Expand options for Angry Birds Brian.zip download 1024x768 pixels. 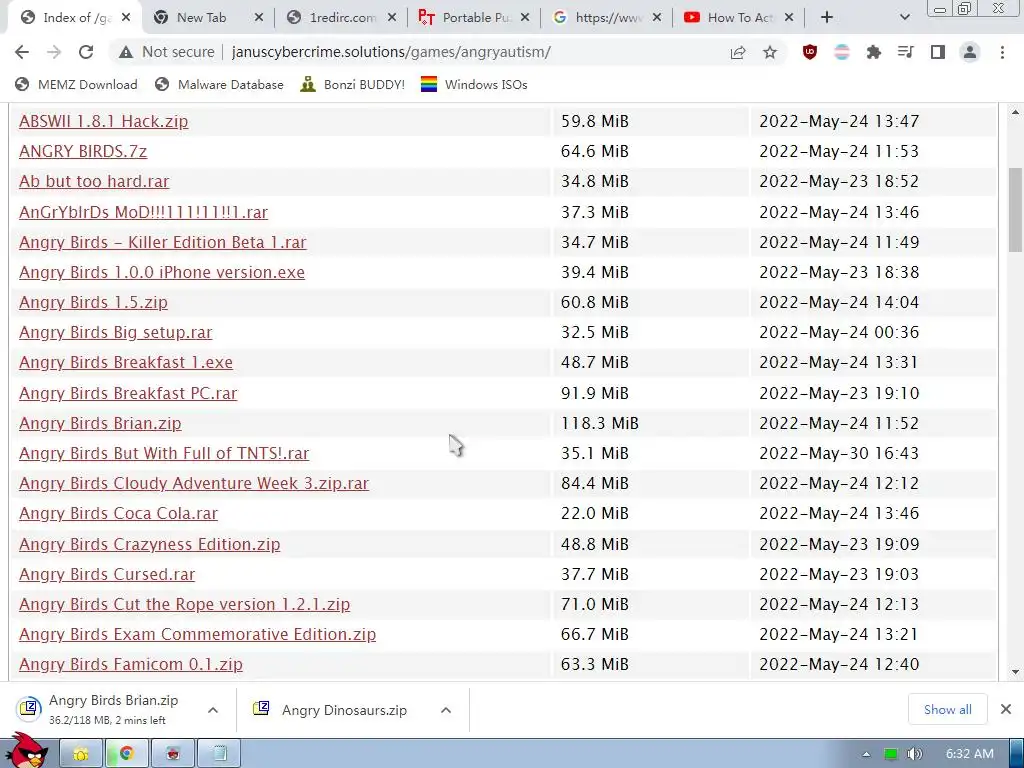(213, 710)
